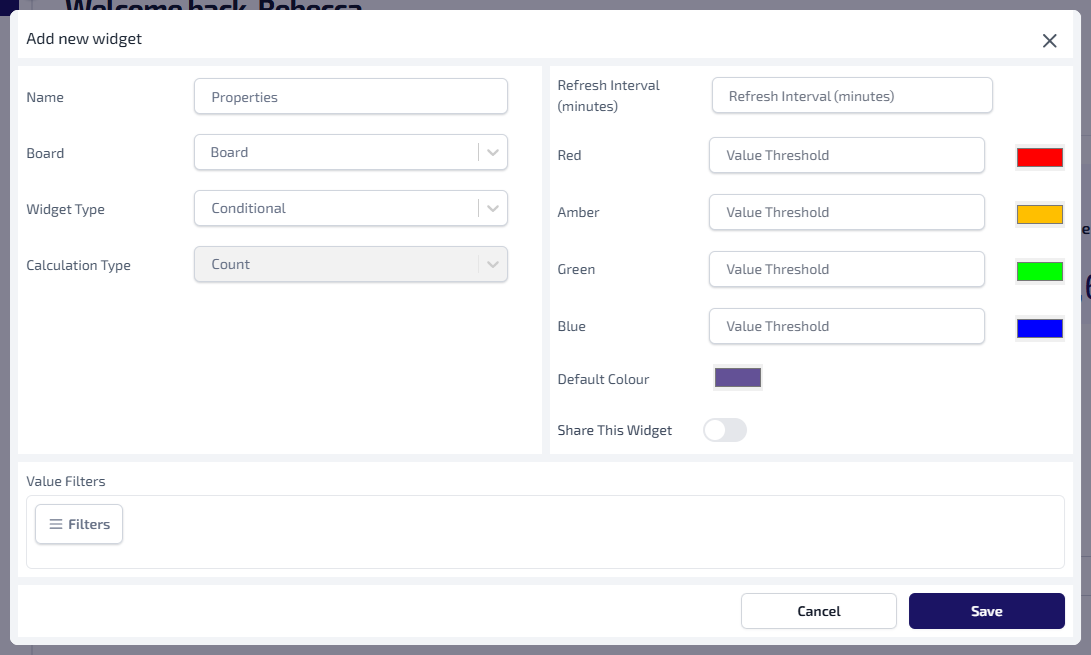
Task: Open the Calculation Type Count dropdown
Action: pyautogui.click(x=350, y=265)
